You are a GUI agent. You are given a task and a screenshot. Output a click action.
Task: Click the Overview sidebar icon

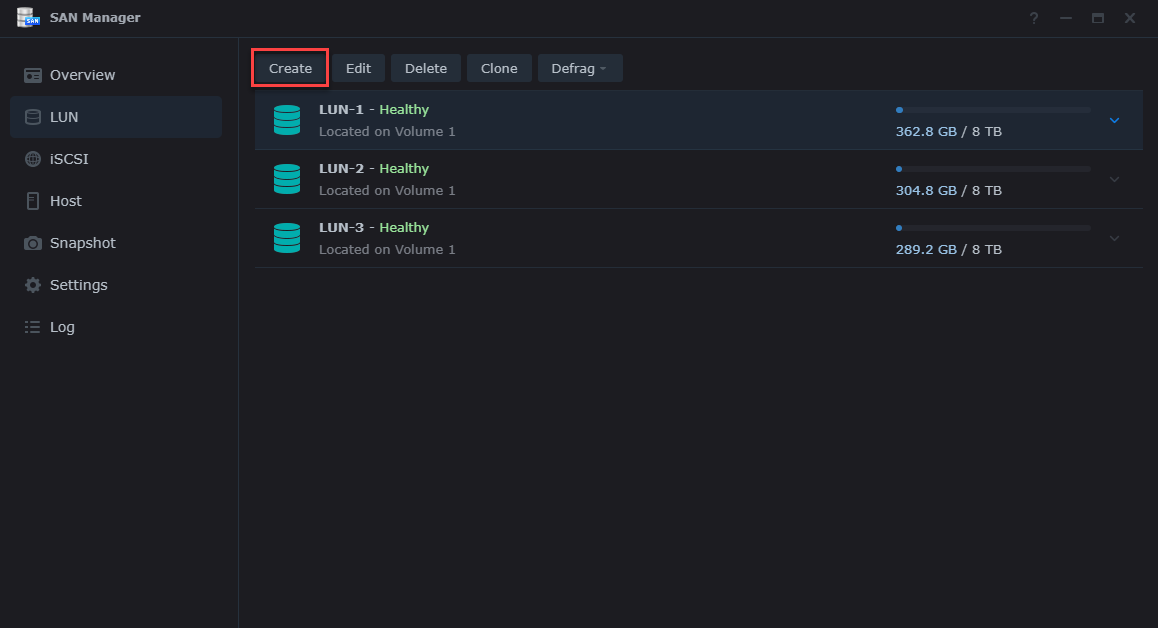tap(33, 75)
